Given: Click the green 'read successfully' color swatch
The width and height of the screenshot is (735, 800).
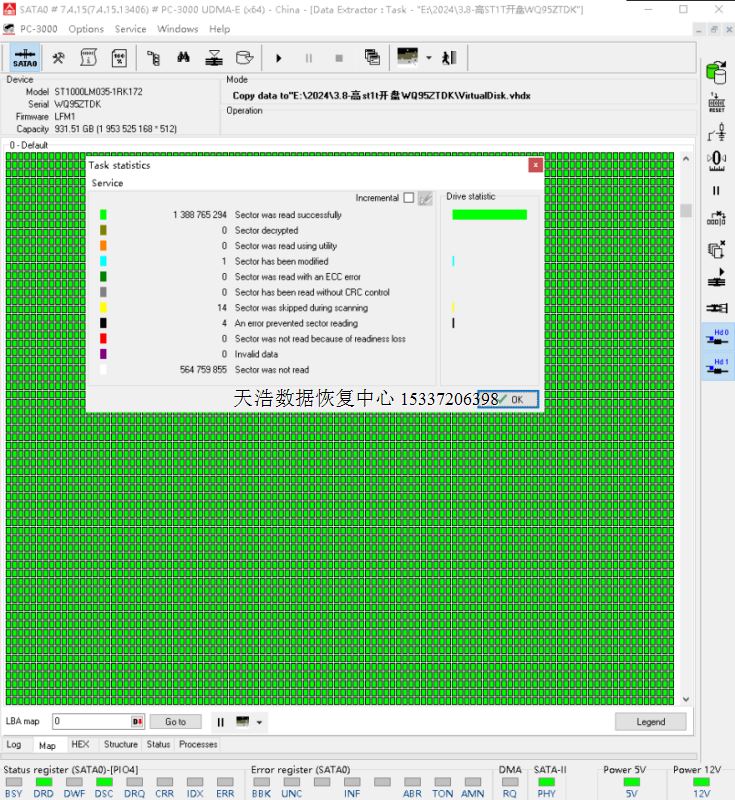Looking at the screenshot, I should pyautogui.click(x=103, y=215).
